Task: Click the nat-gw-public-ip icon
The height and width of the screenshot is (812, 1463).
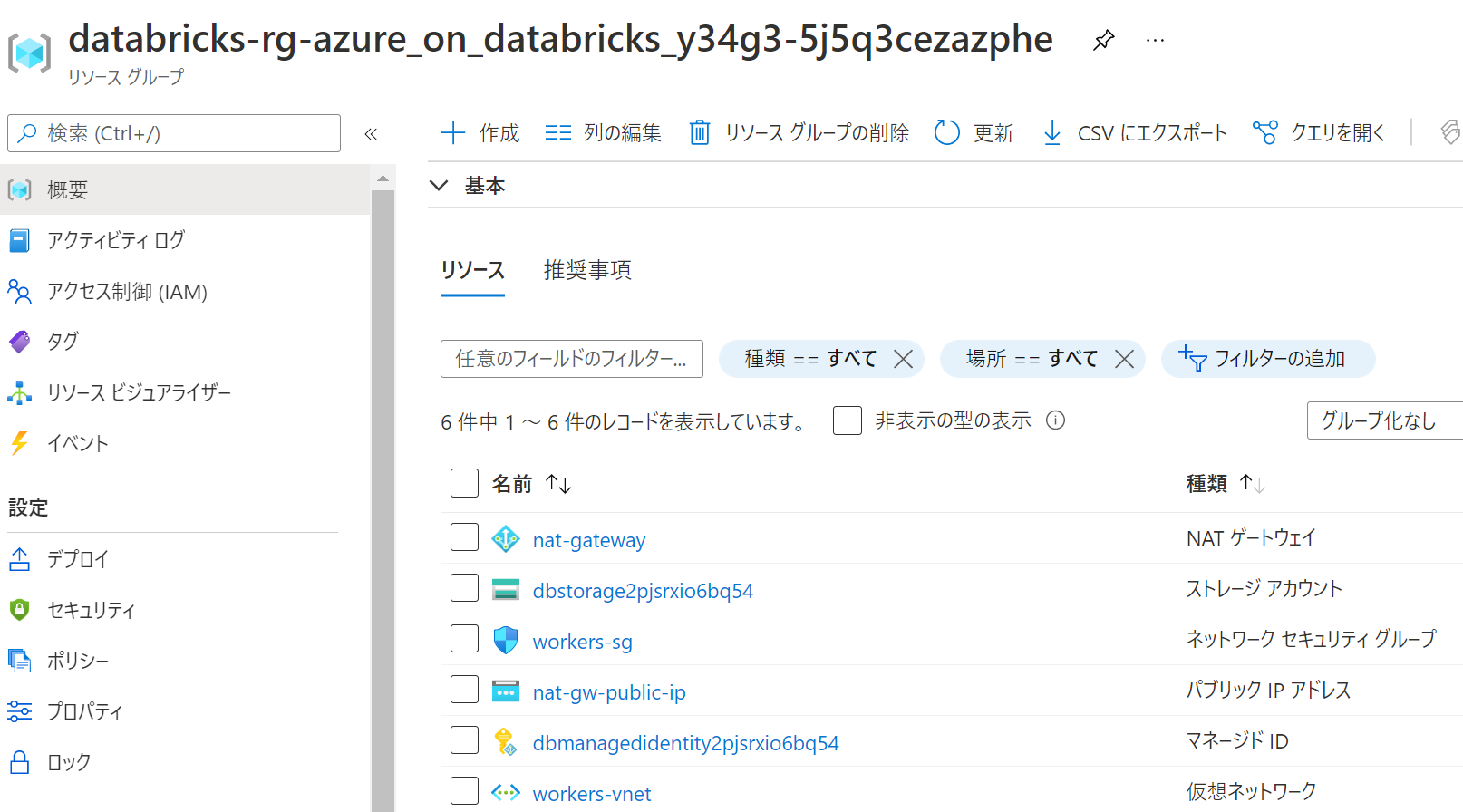Action: click(506, 691)
